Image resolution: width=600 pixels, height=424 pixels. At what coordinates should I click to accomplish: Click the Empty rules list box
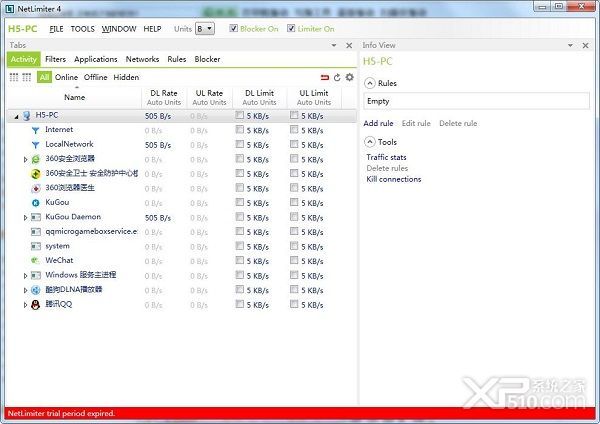click(476, 101)
